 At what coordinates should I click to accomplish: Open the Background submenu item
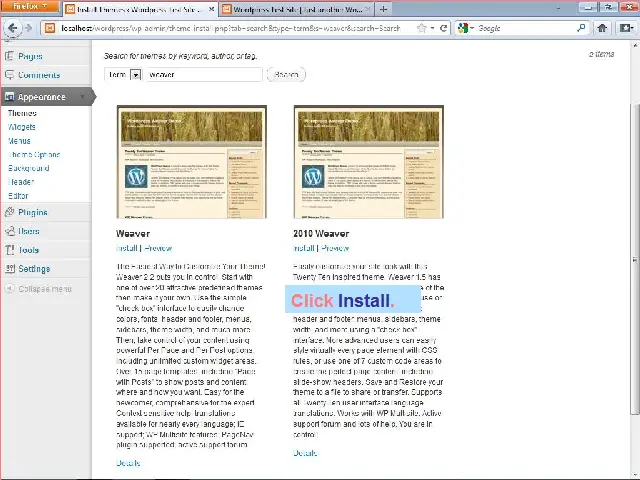click(29, 168)
